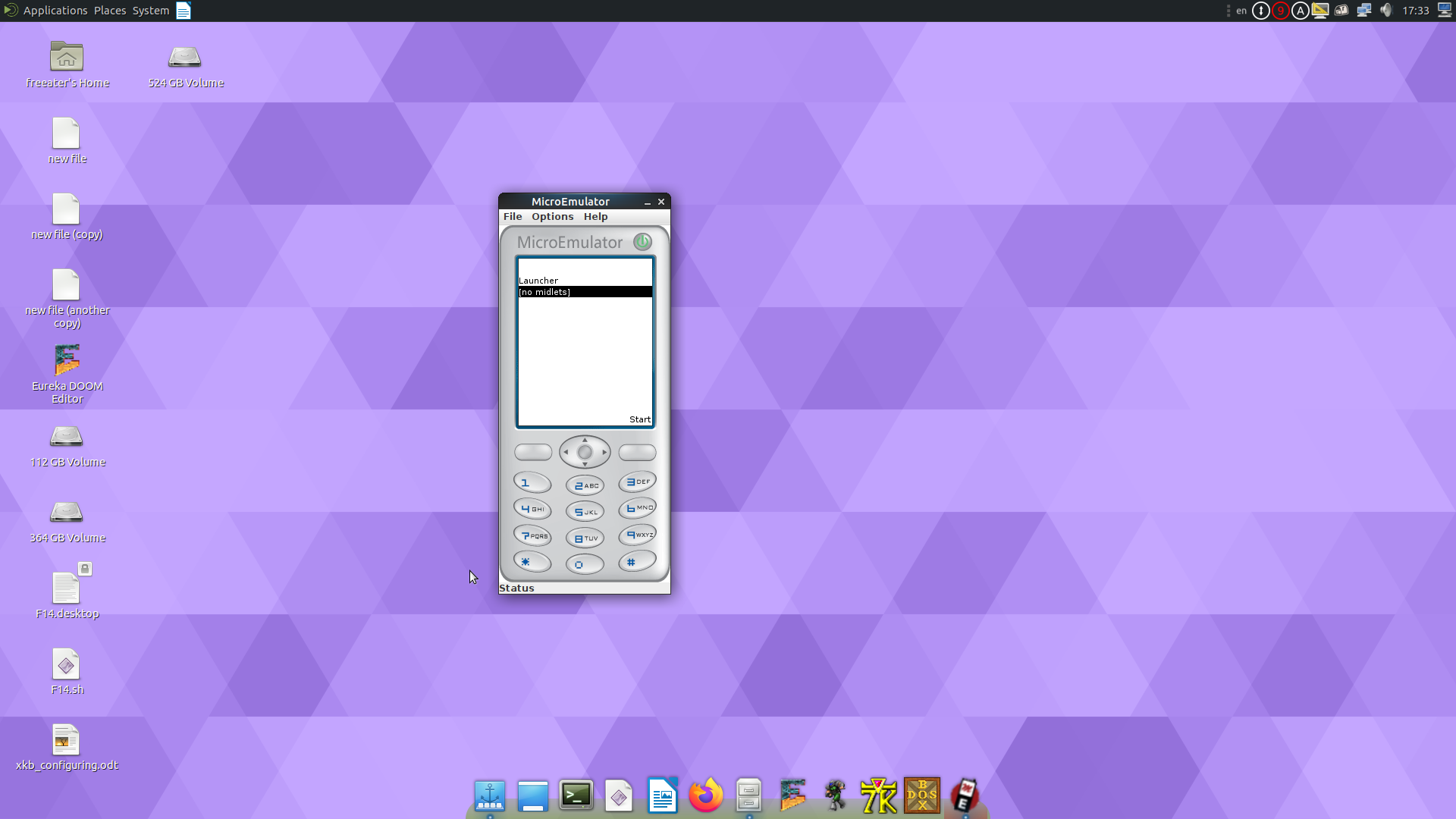Open the terminal from the dock
This screenshot has width=1456, height=819.
(x=576, y=795)
